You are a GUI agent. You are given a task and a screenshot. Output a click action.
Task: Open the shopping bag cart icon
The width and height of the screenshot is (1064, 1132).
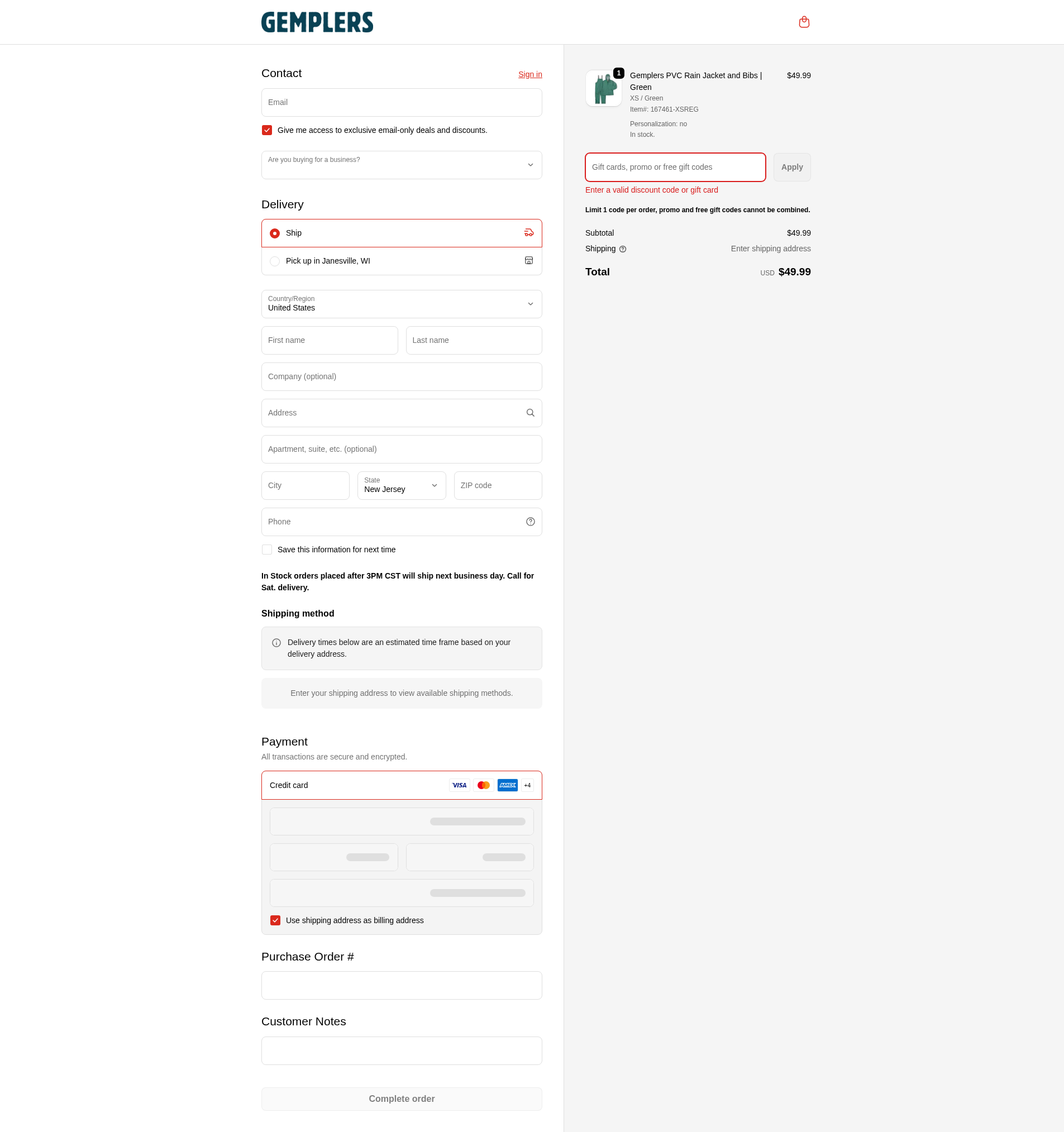click(x=804, y=22)
